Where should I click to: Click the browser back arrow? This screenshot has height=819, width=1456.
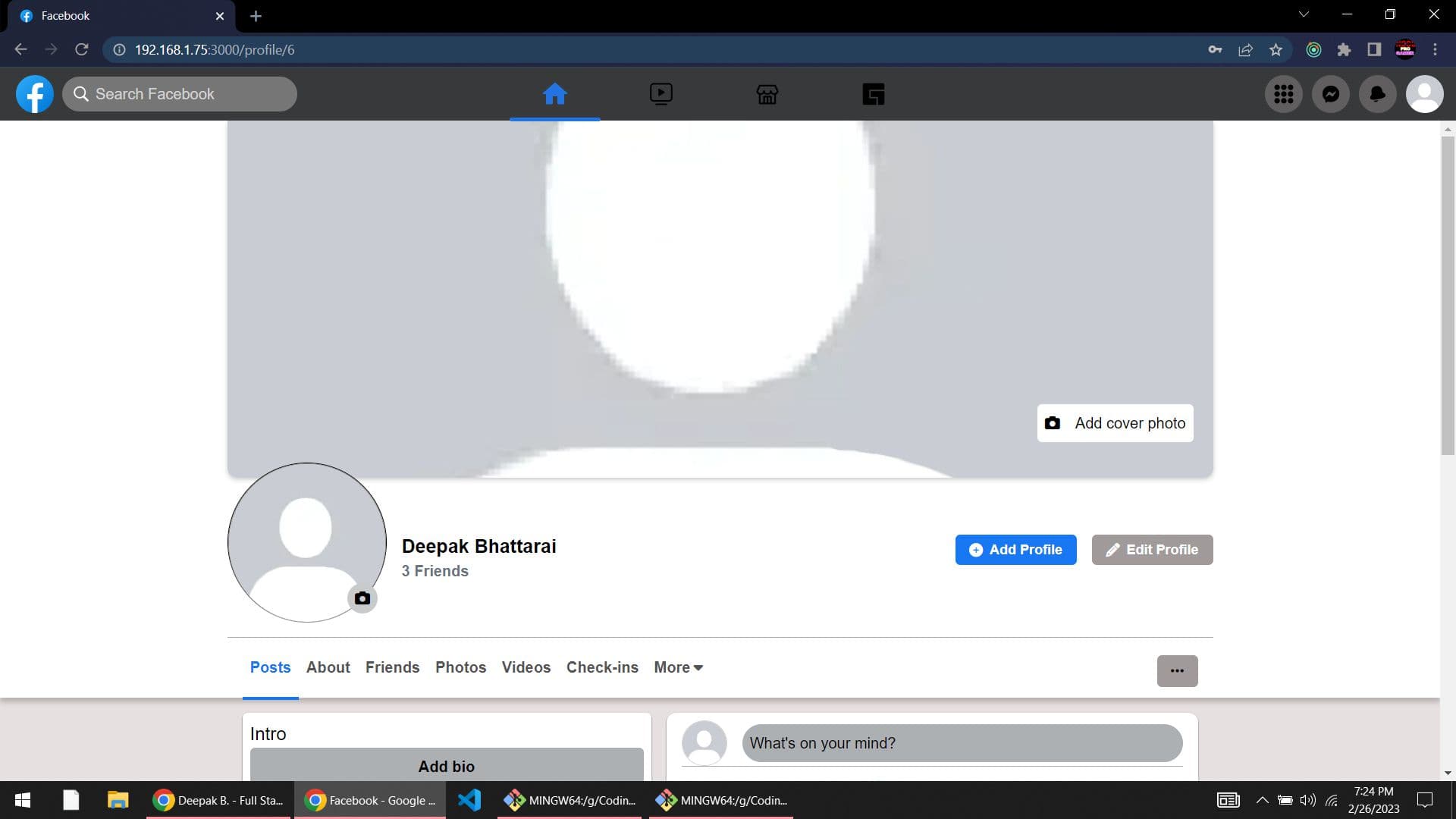point(20,49)
